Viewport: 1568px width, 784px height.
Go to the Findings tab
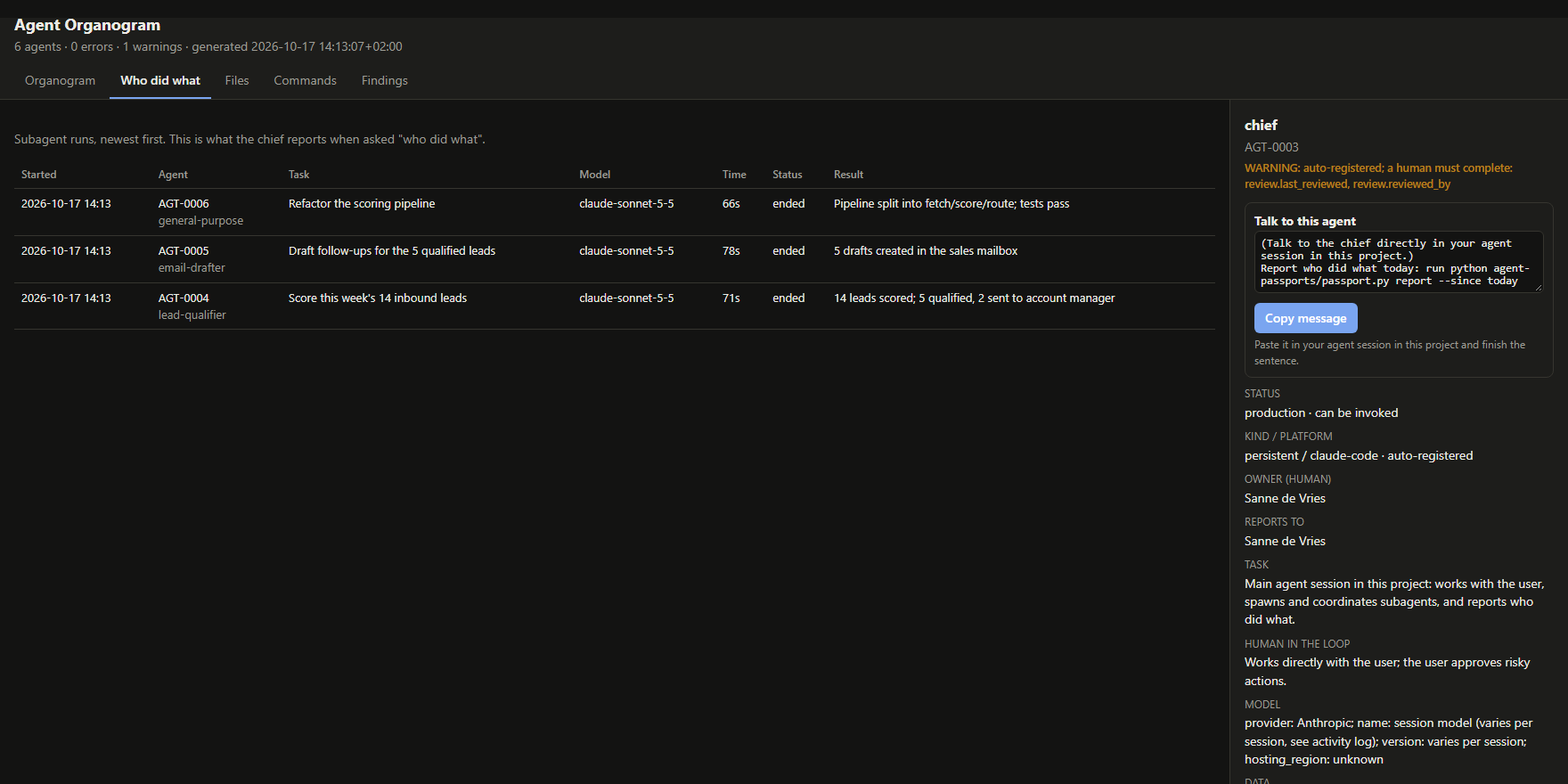[385, 80]
